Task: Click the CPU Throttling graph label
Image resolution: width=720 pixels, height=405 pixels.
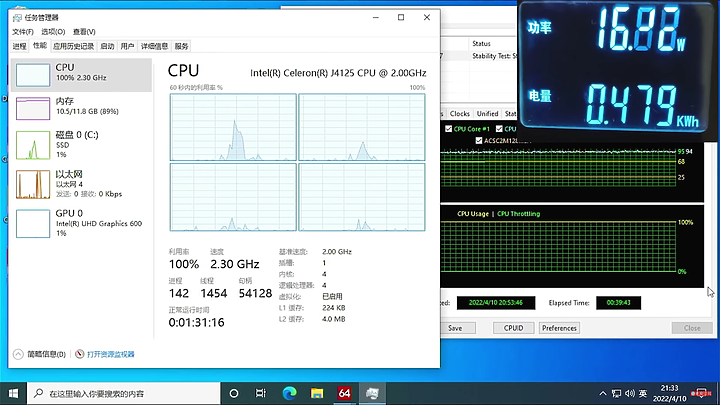Action: pyautogui.click(x=518, y=214)
